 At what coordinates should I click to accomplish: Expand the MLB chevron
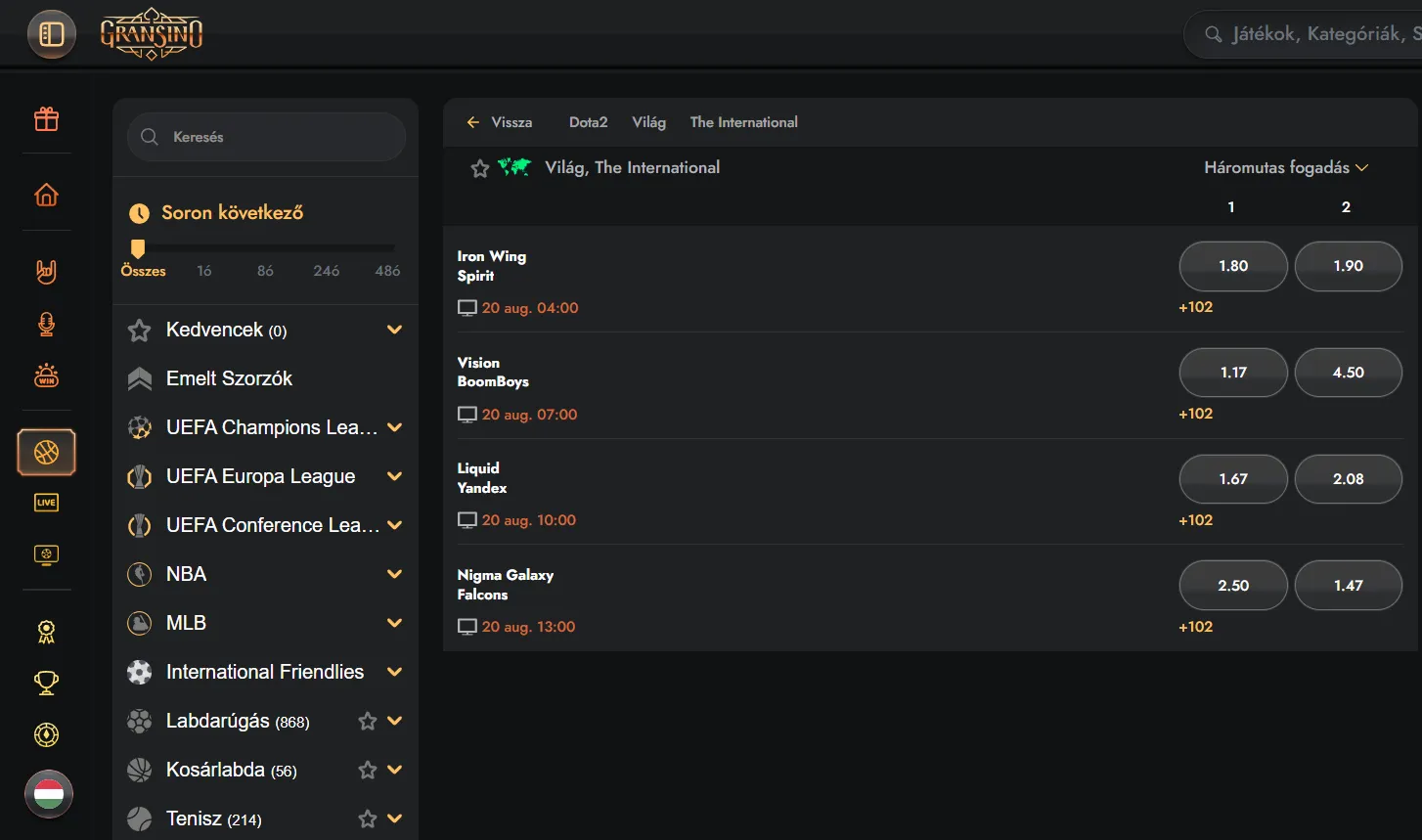pyautogui.click(x=395, y=623)
